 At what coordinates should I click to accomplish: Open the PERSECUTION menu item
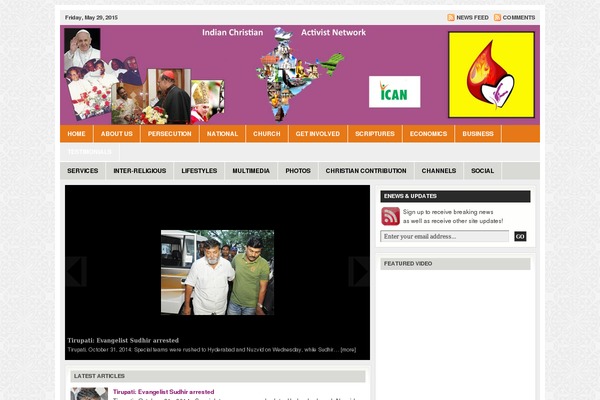click(170, 134)
